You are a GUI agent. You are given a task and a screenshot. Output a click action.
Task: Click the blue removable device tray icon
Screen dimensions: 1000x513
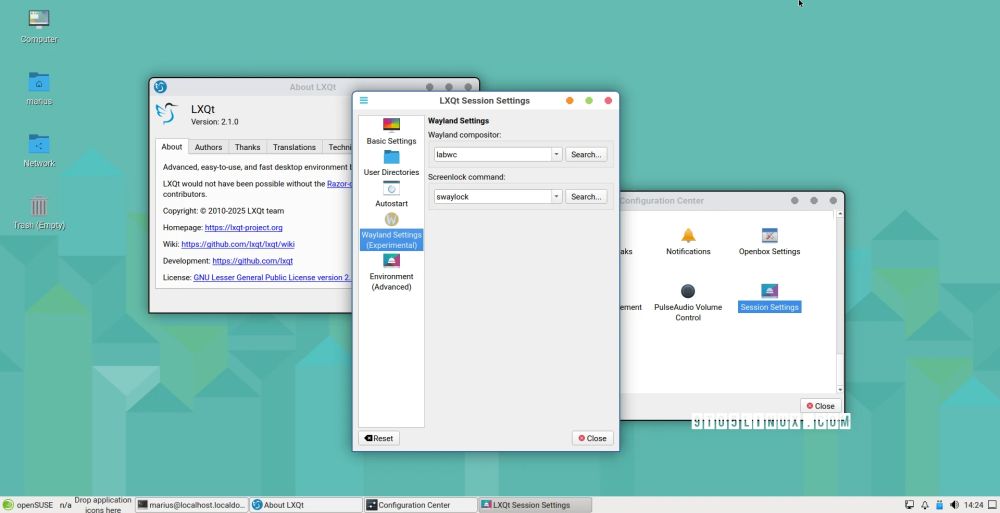click(x=939, y=505)
